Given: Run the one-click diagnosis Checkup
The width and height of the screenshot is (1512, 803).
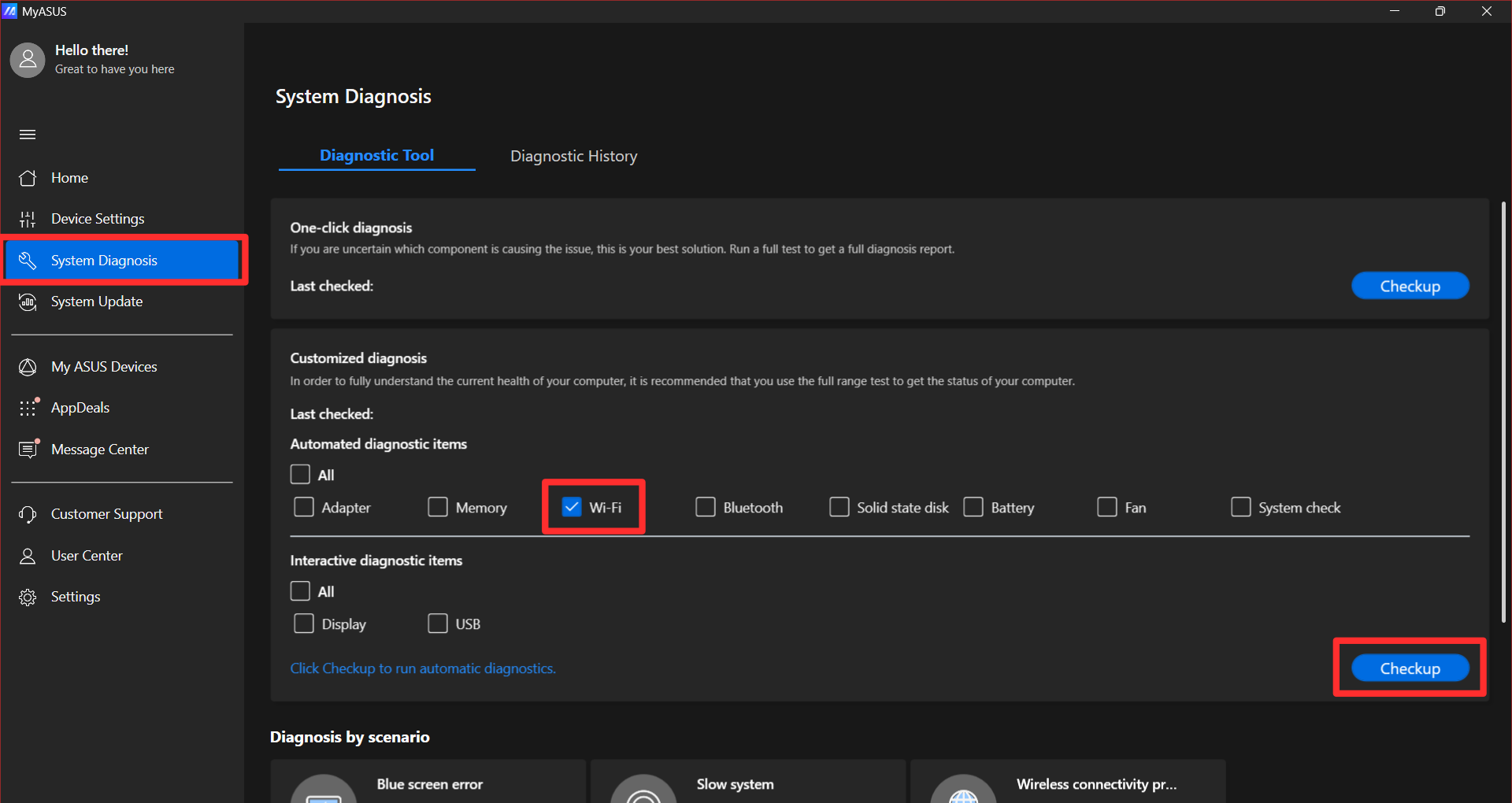Looking at the screenshot, I should click(x=1410, y=285).
